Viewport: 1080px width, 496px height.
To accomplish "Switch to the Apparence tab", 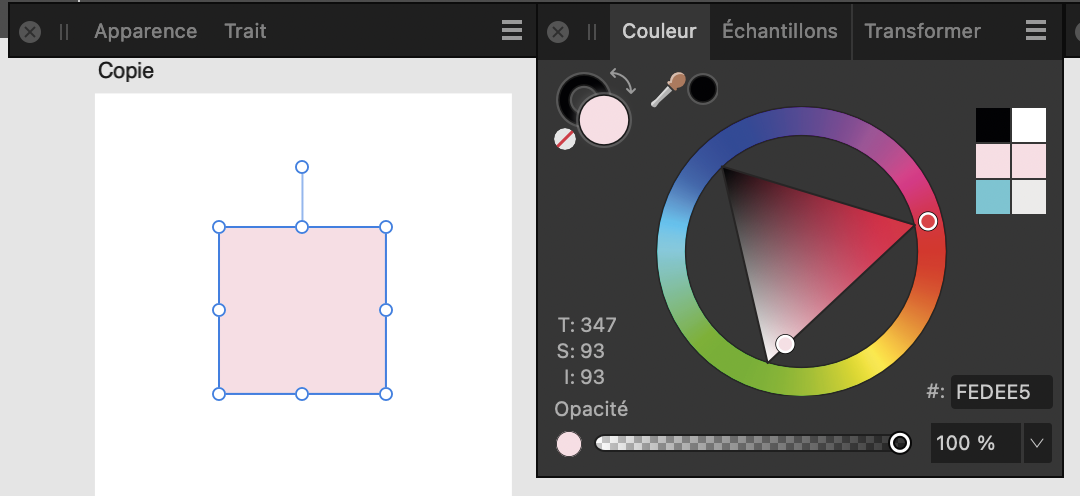I will point(145,31).
